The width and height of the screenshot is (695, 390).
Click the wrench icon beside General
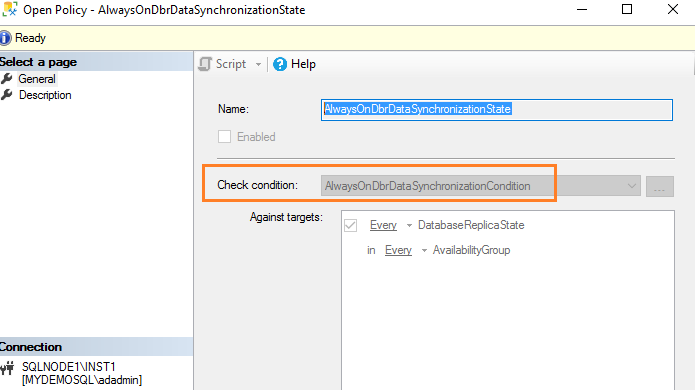(7, 79)
